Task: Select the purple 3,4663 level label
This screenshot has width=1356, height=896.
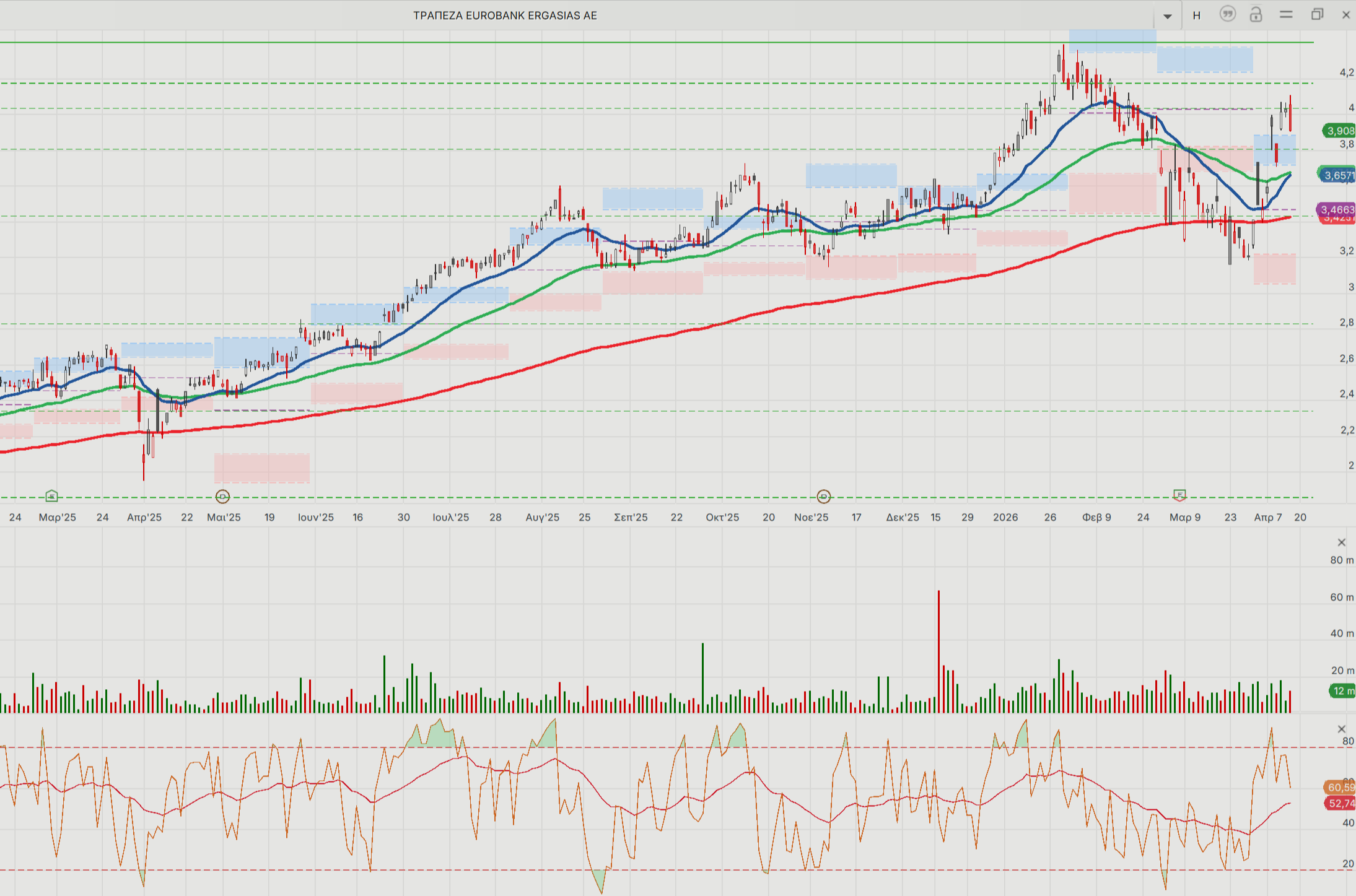Action: [x=1337, y=210]
